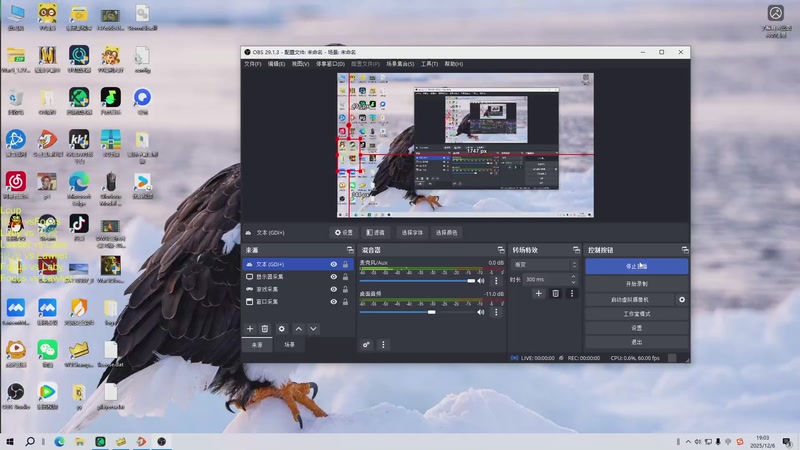Screen dimensions: 800x450
Task: Click the Start Recording (开始录制) button
Action: pyautogui.click(x=636, y=284)
